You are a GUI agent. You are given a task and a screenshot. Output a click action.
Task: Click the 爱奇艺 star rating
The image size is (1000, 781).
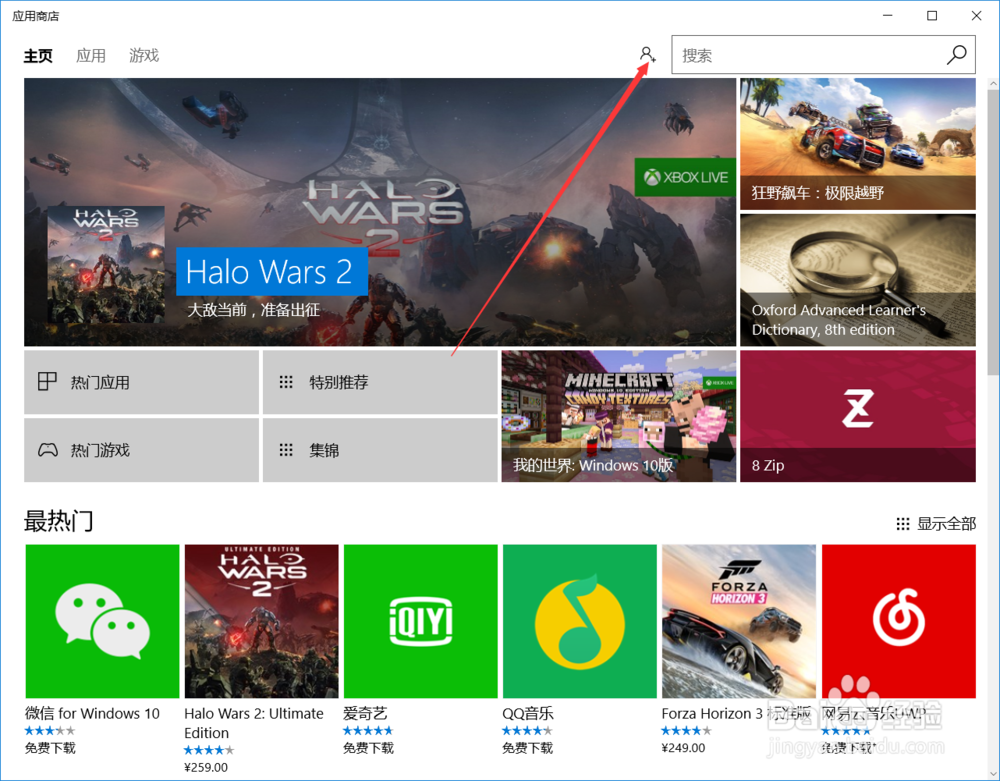pos(368,731)
